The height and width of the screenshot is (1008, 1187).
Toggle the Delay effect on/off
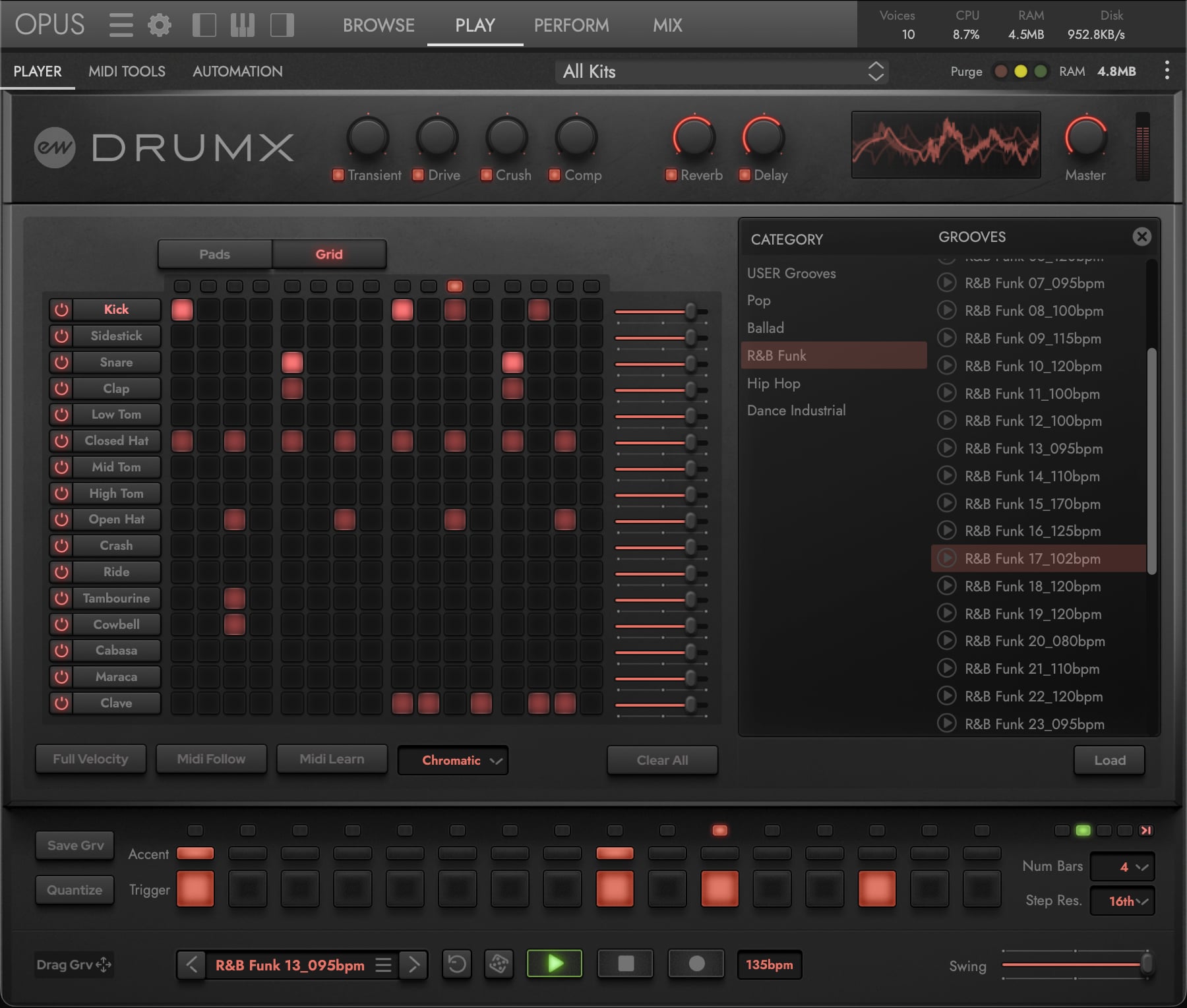click(745, 175)
